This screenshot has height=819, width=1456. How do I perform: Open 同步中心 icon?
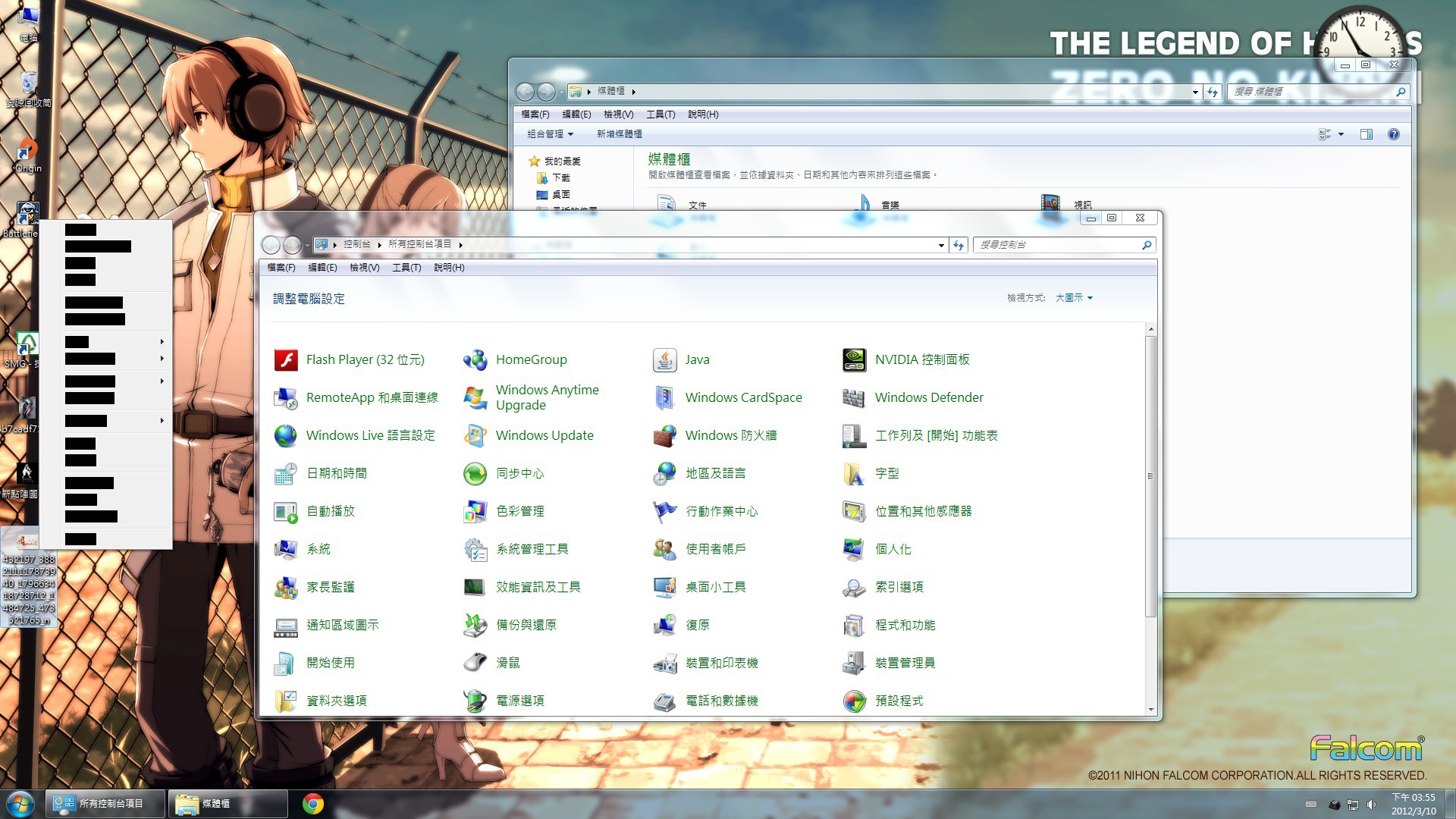(x=475, y=473)
